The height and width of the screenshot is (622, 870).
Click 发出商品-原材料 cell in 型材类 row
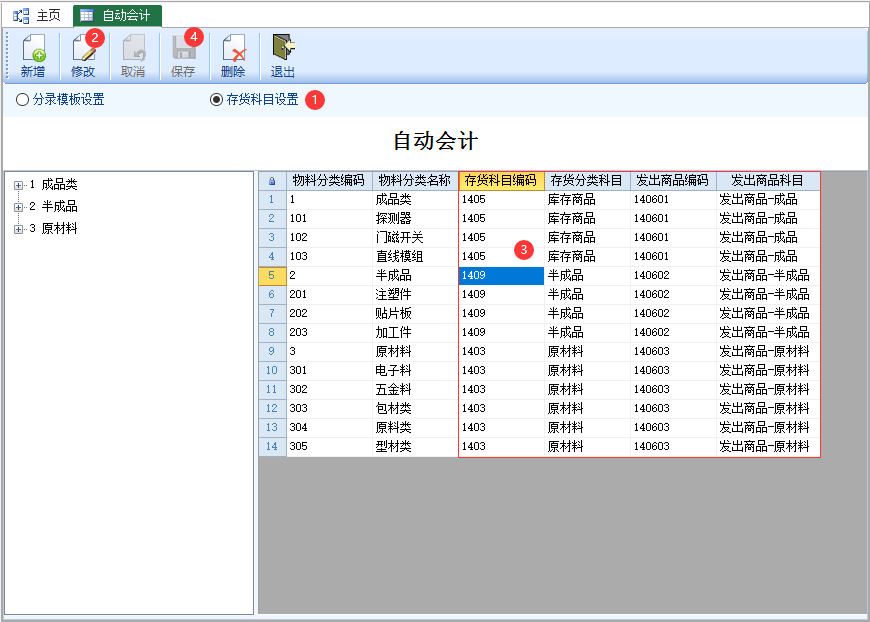(x=768, y=447)
